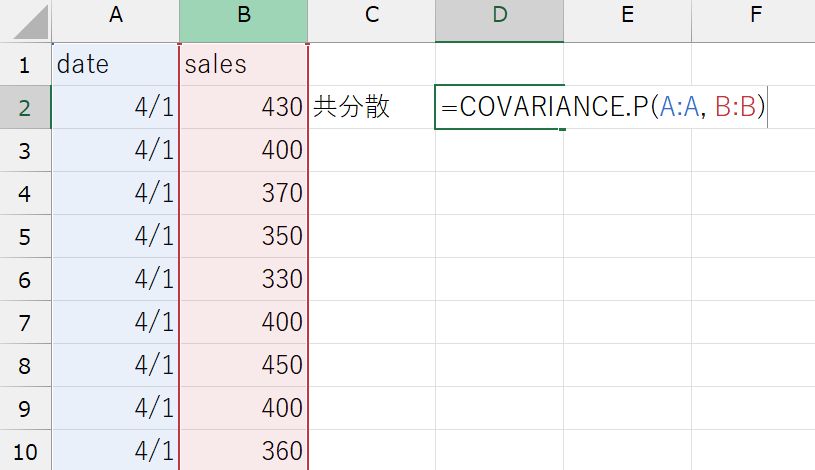Select sales value 330 cell

point(243,279)
